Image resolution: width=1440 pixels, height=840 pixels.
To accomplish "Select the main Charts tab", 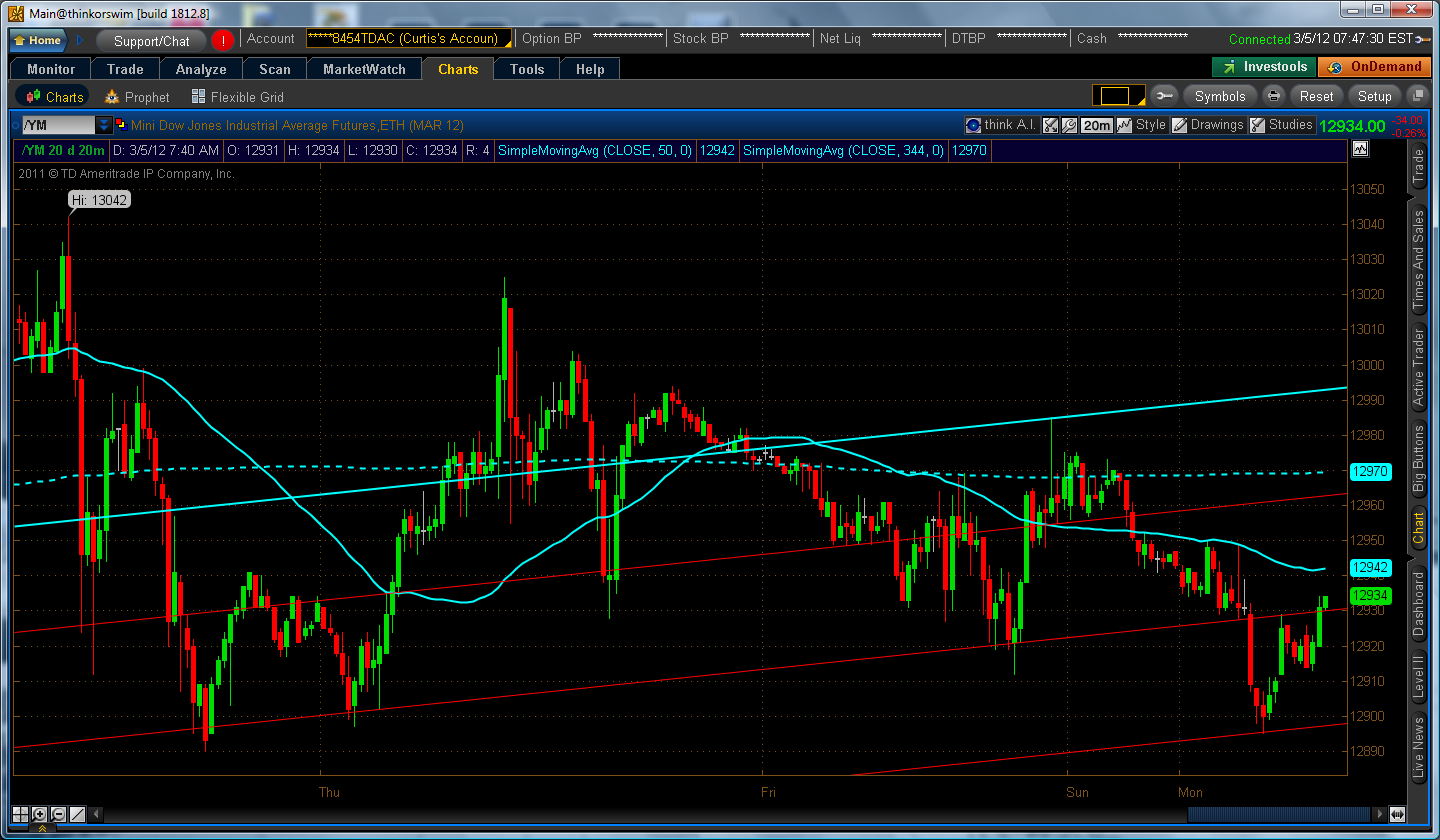I will coord(458,69).
